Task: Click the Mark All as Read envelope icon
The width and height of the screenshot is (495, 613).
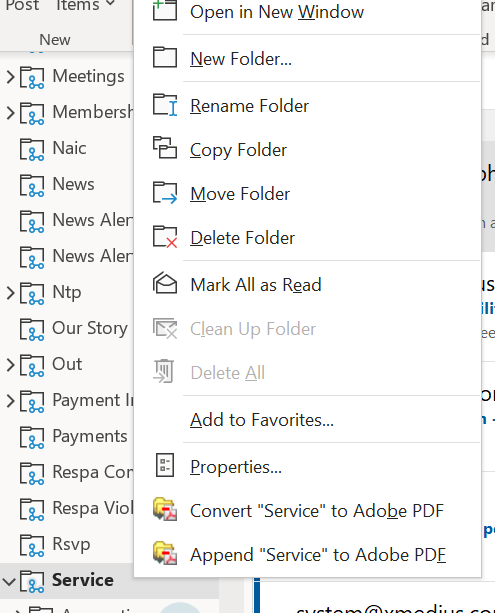Action: coord(165,283)
